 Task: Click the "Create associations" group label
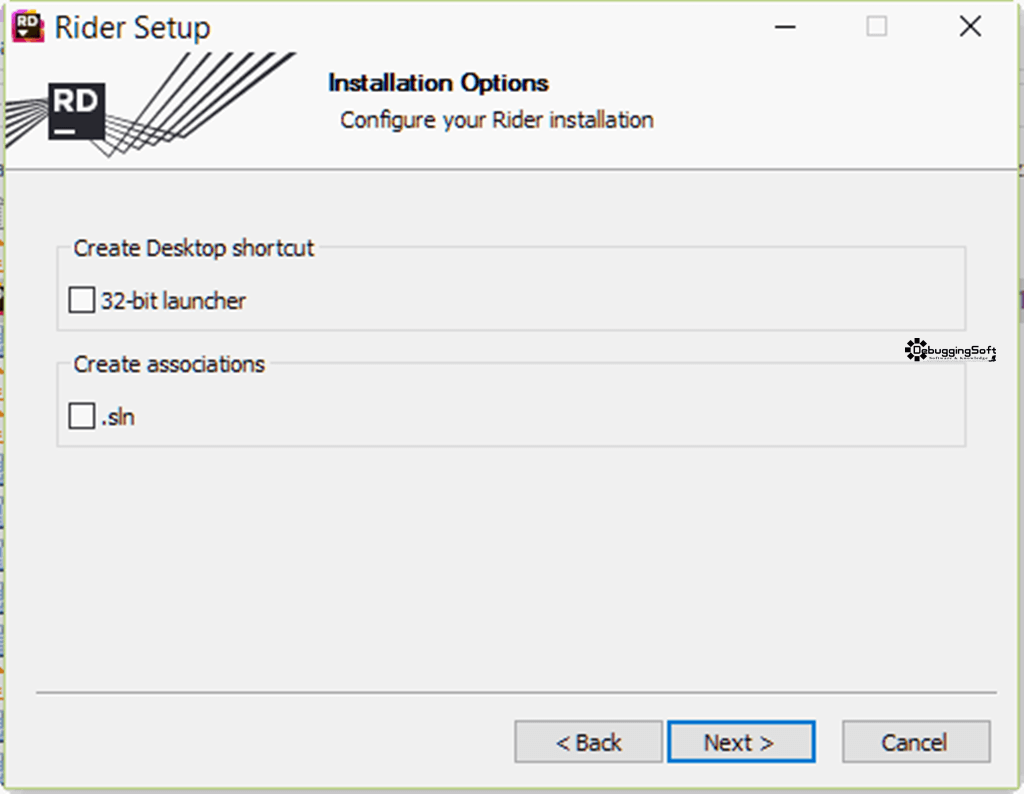click(169, 364)
